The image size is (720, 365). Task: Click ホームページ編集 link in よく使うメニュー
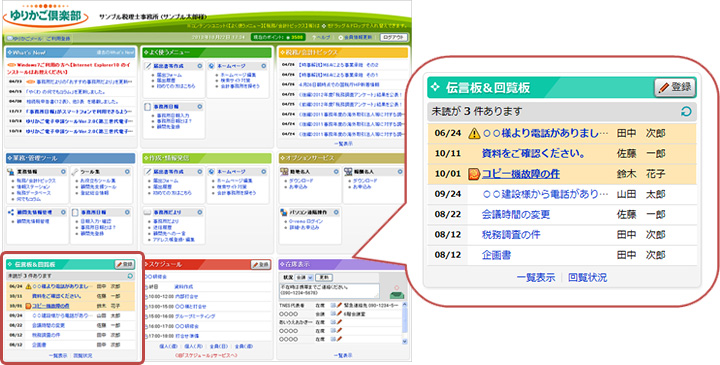pyautogui.click(x=238, y=74)
